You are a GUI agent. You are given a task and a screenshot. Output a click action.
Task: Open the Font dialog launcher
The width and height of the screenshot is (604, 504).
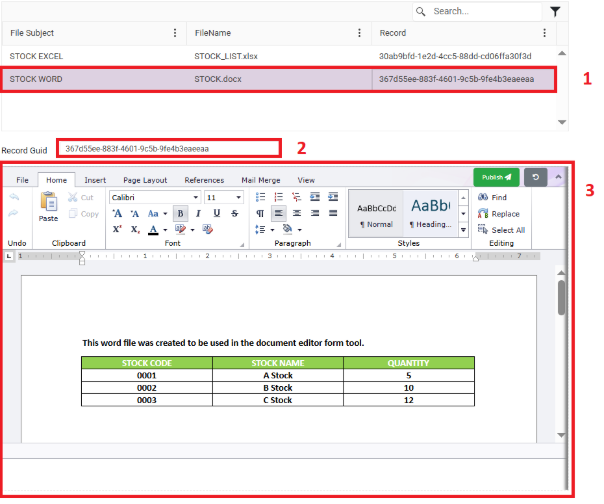point(242,244)
